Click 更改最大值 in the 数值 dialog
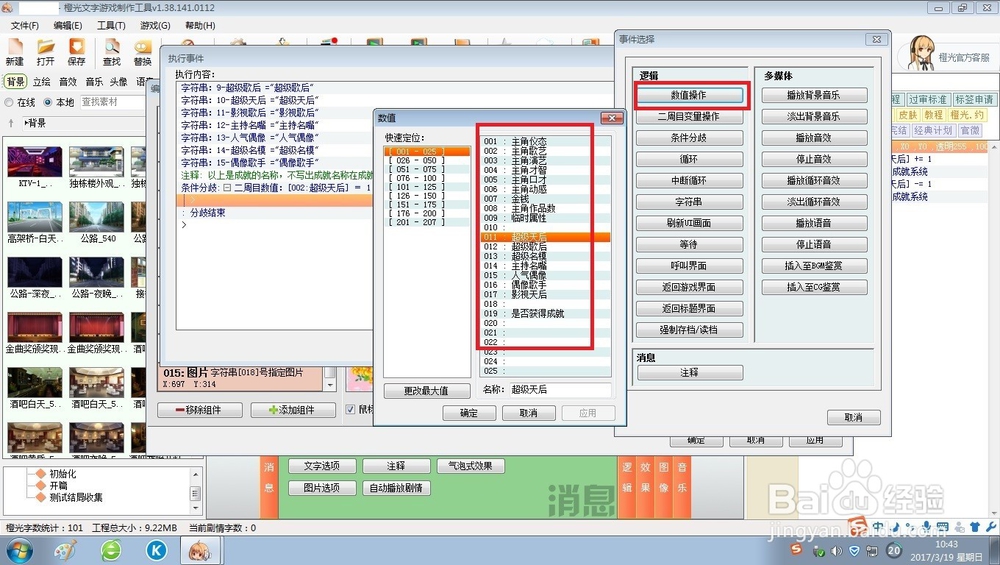1000x565 pixels. (427, 390)
